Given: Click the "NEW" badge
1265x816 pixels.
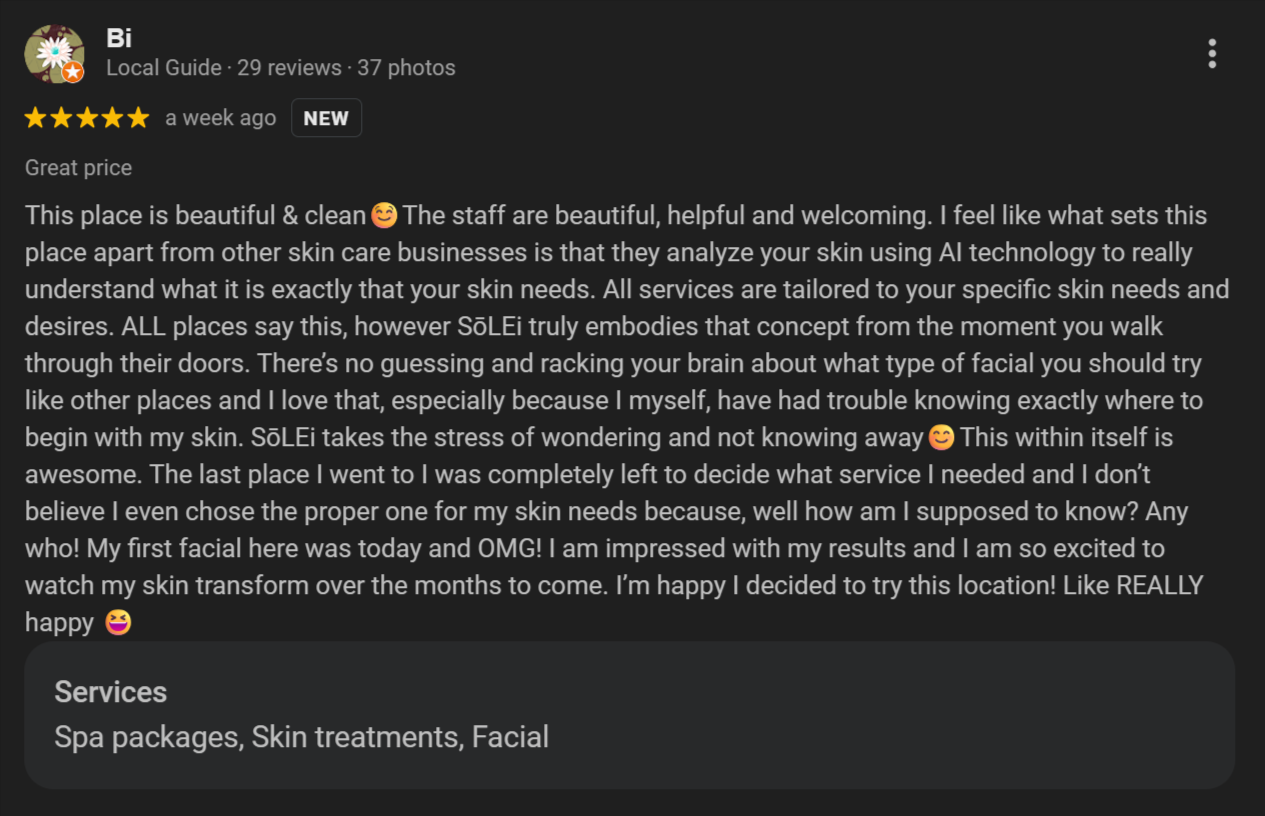Looking at the screenshot, I should click(326, 118).
